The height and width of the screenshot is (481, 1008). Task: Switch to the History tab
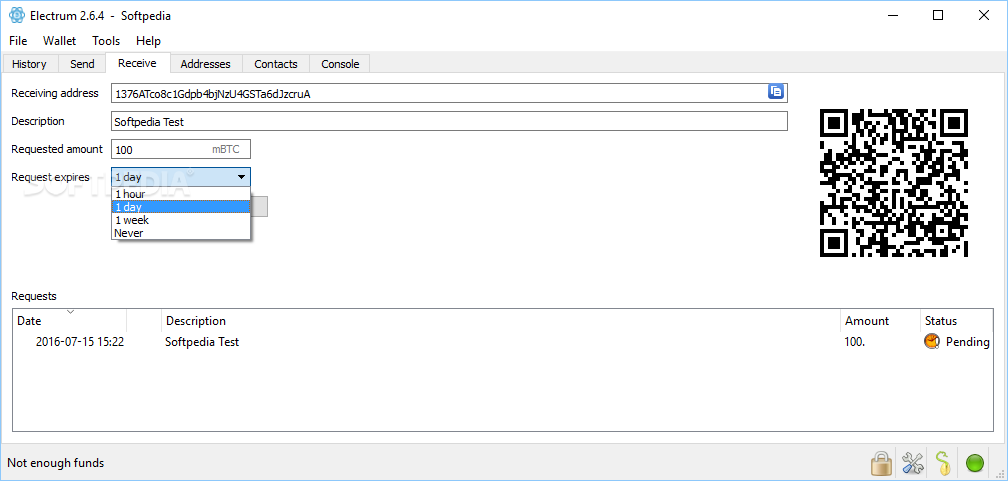30,64
